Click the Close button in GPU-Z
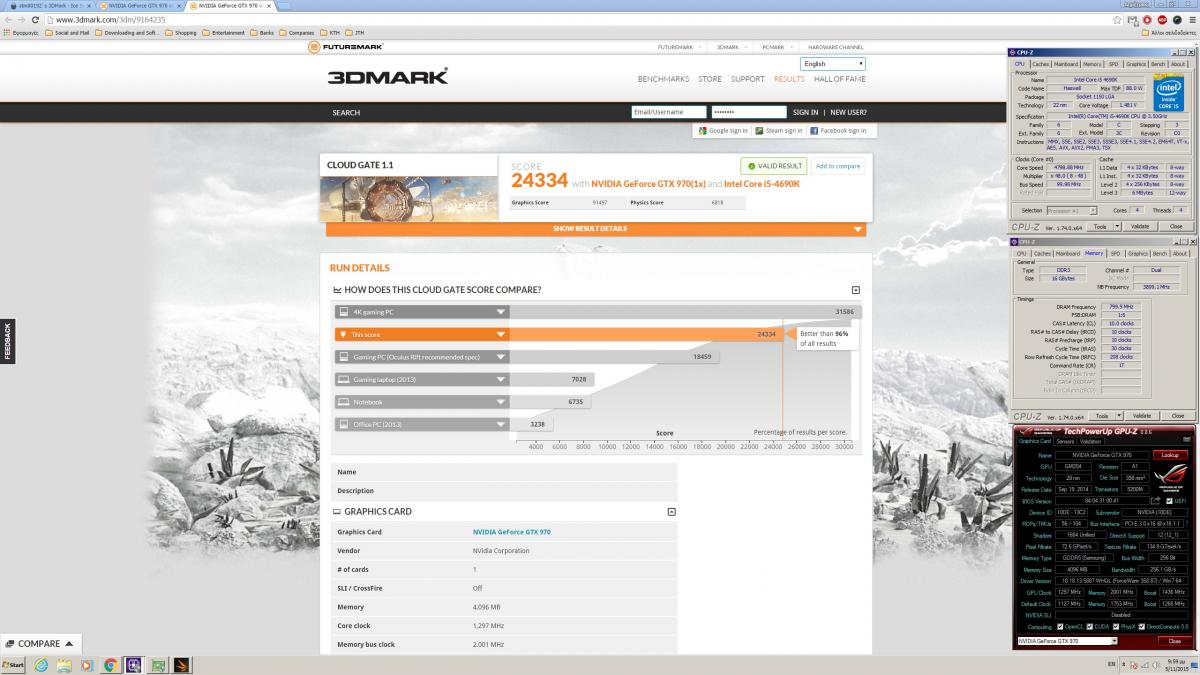 1175,641
